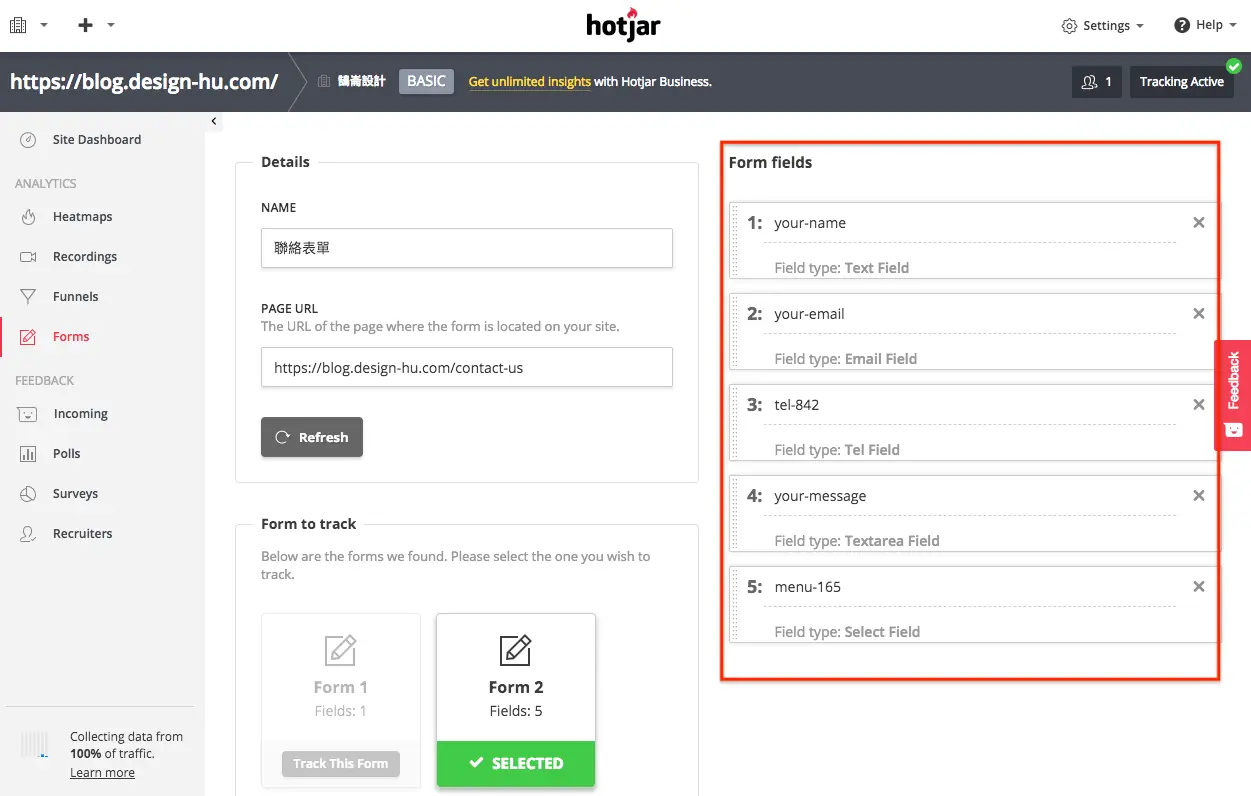Open Recordings in the sidebar

(85, 257)
